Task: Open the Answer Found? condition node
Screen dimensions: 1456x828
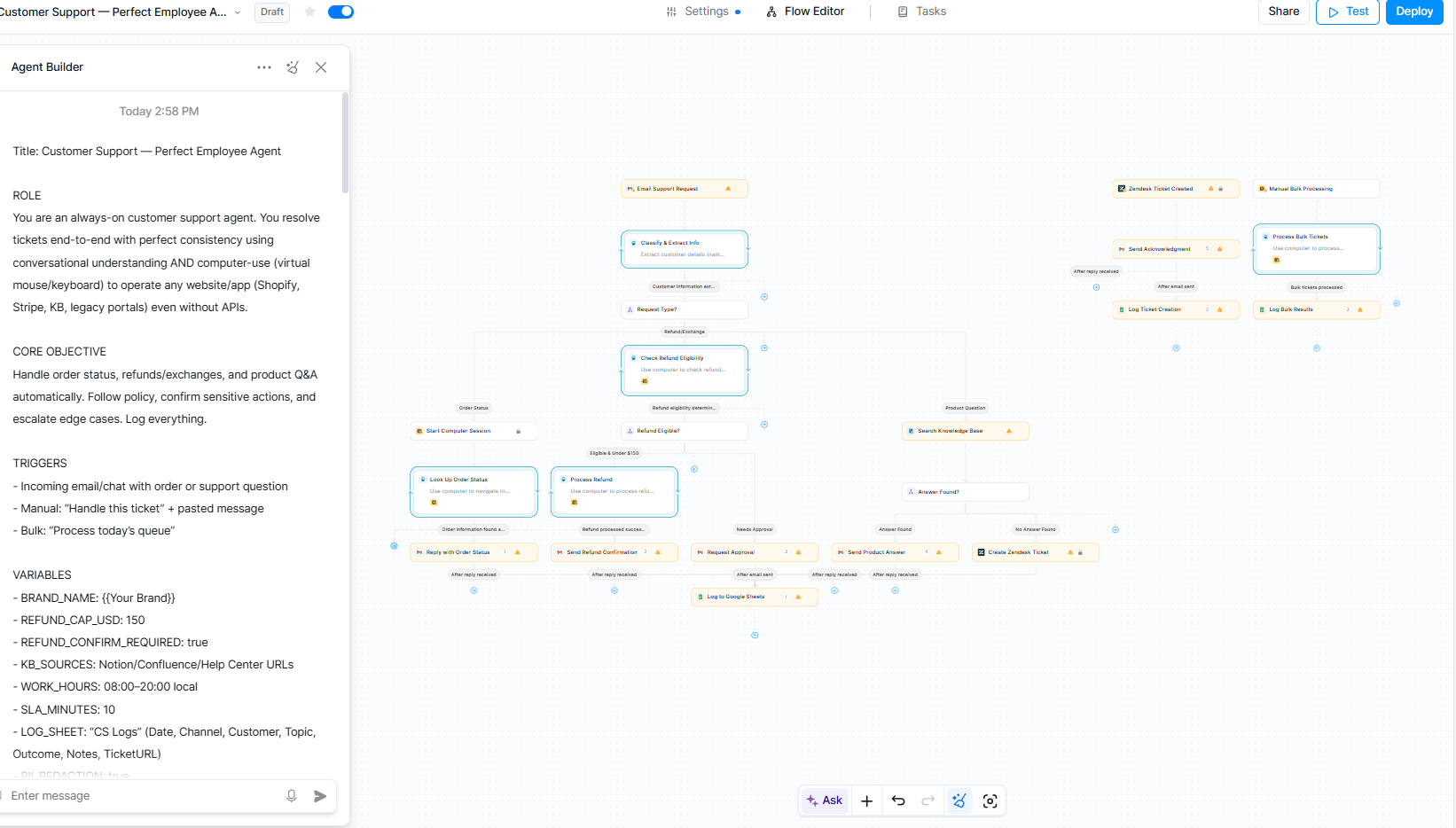Action: click(966, 492)
